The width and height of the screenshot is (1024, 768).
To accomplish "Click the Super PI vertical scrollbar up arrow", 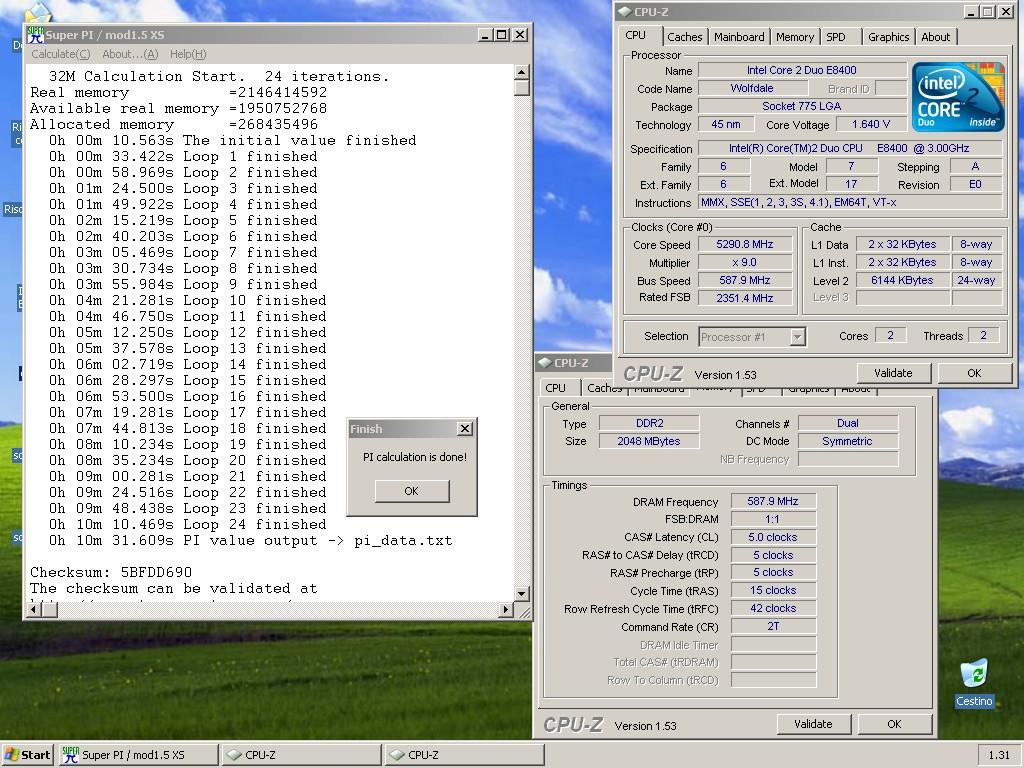I will click(x=521, y=72).
